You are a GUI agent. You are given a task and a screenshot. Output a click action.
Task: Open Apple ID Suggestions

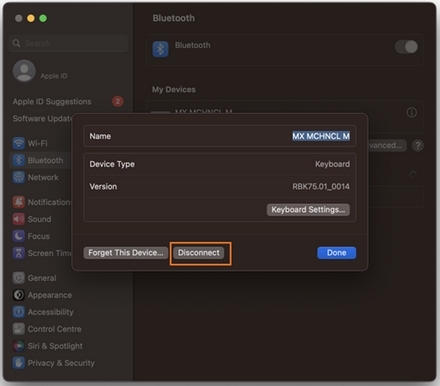click(52, 102)
